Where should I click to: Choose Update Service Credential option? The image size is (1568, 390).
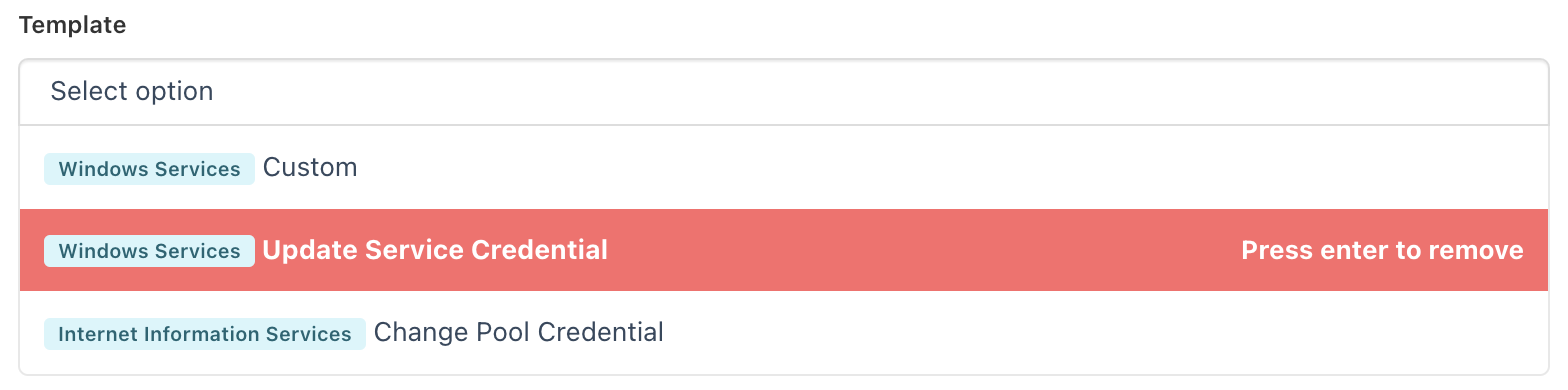click(x=784, y=250)
